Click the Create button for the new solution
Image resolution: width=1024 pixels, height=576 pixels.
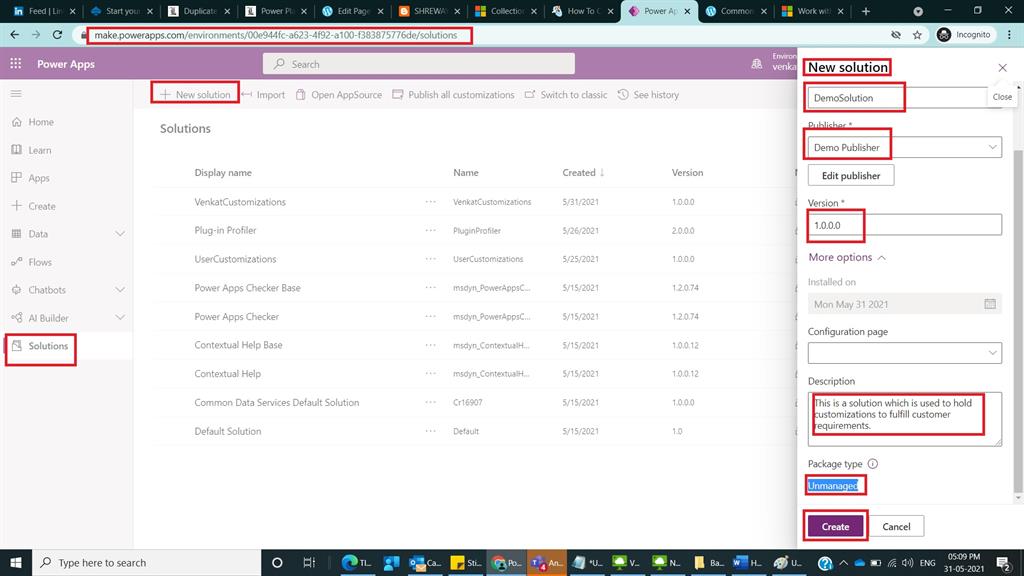coord(835,525)
